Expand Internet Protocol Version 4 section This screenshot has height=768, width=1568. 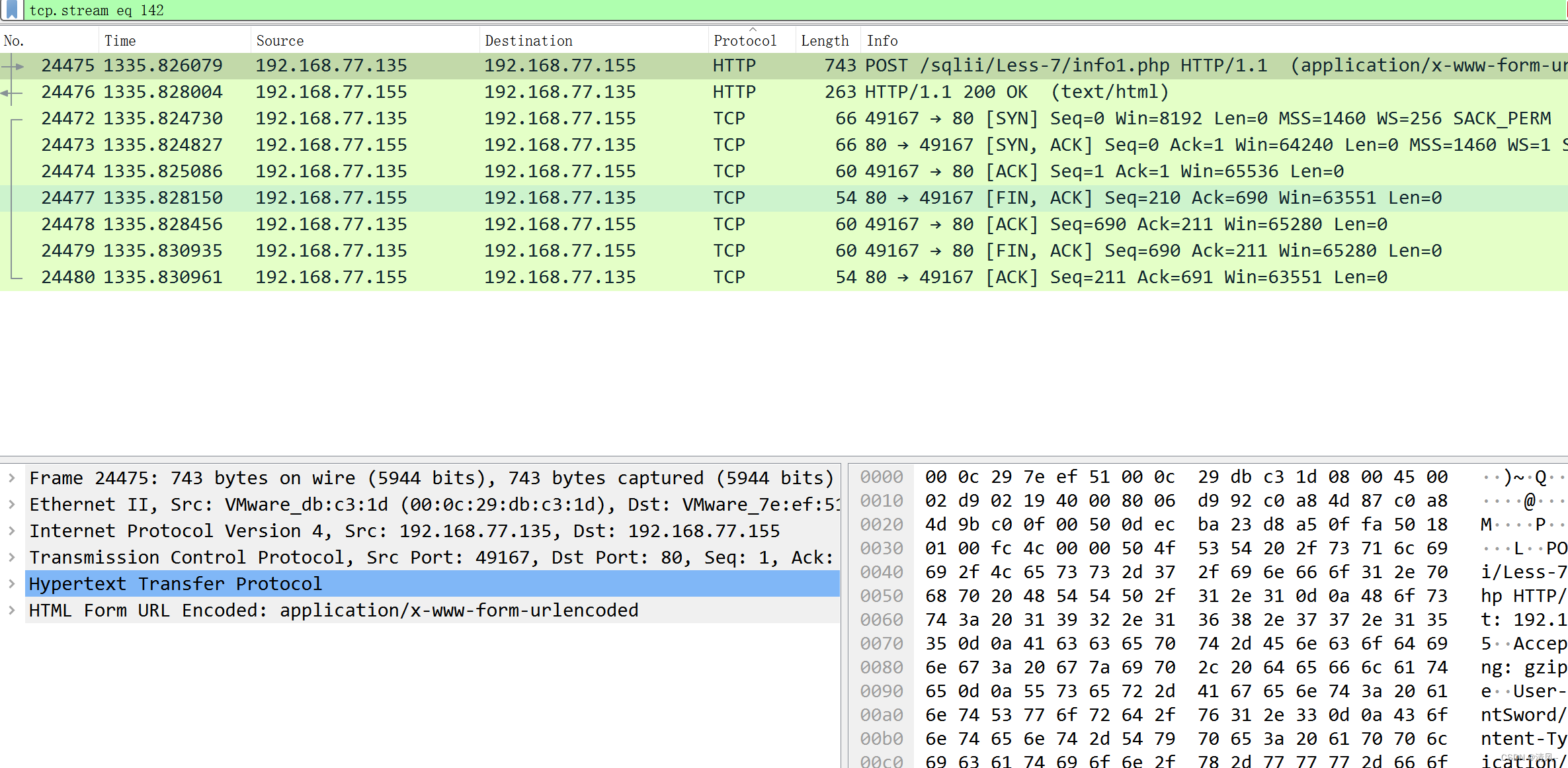pos(12,531)
